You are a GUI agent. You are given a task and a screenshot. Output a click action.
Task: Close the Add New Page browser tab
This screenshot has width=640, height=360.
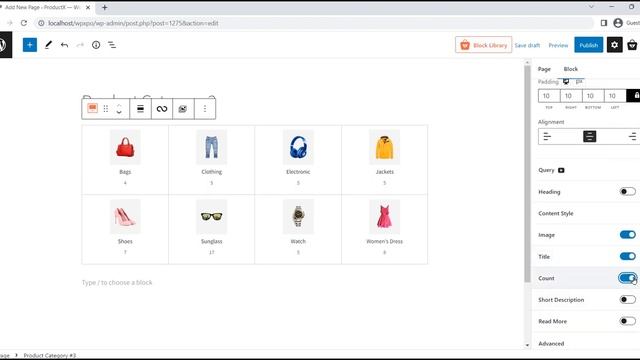click(88, 7)
